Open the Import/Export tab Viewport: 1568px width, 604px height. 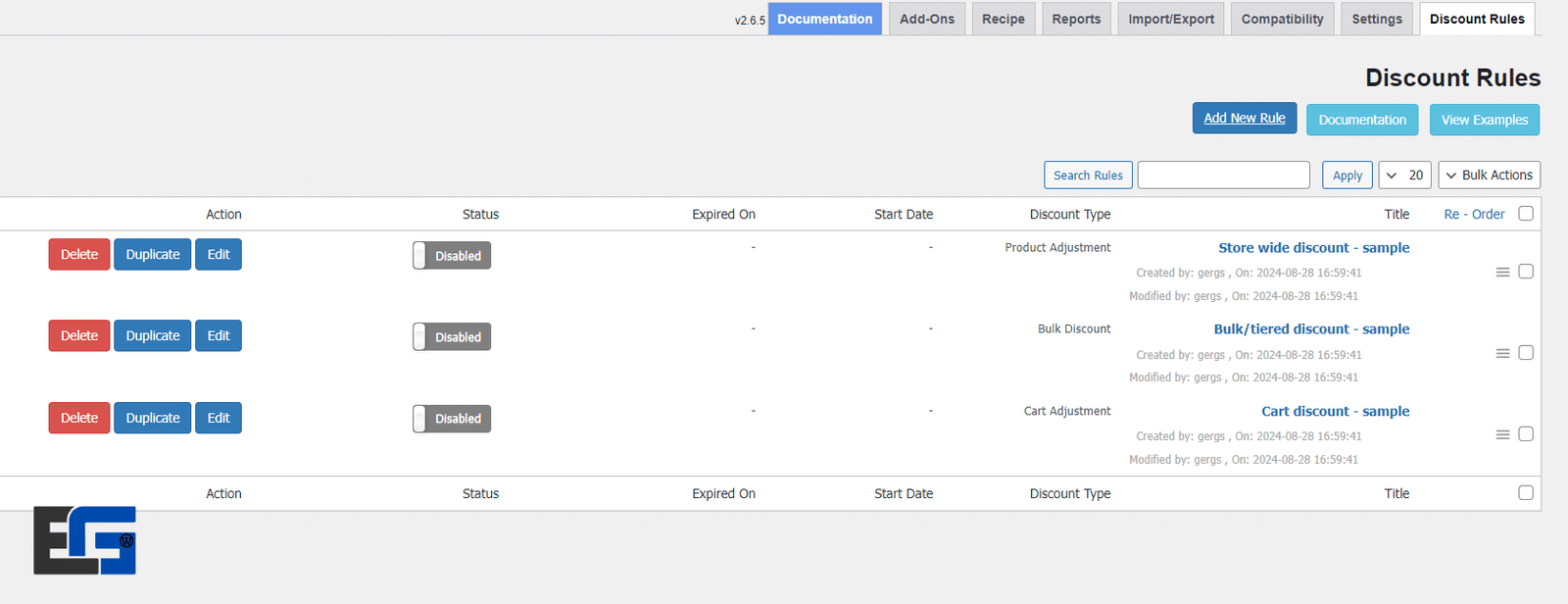(x=1170, y=19)
